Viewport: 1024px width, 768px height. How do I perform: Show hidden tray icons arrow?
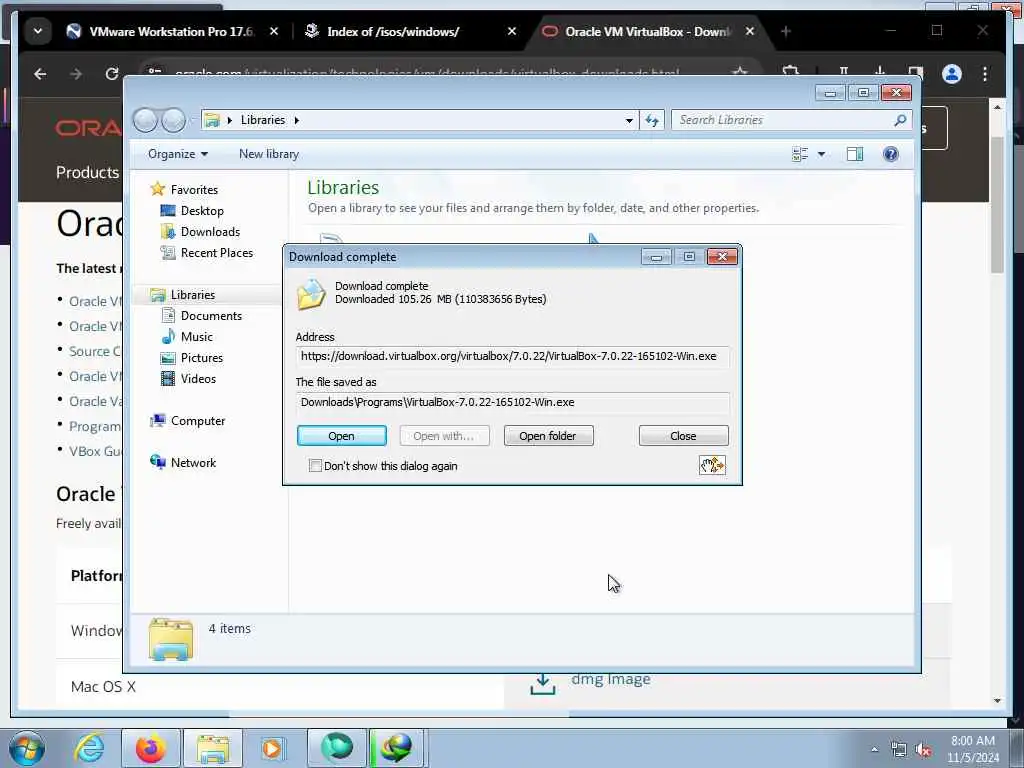point(874,749)
